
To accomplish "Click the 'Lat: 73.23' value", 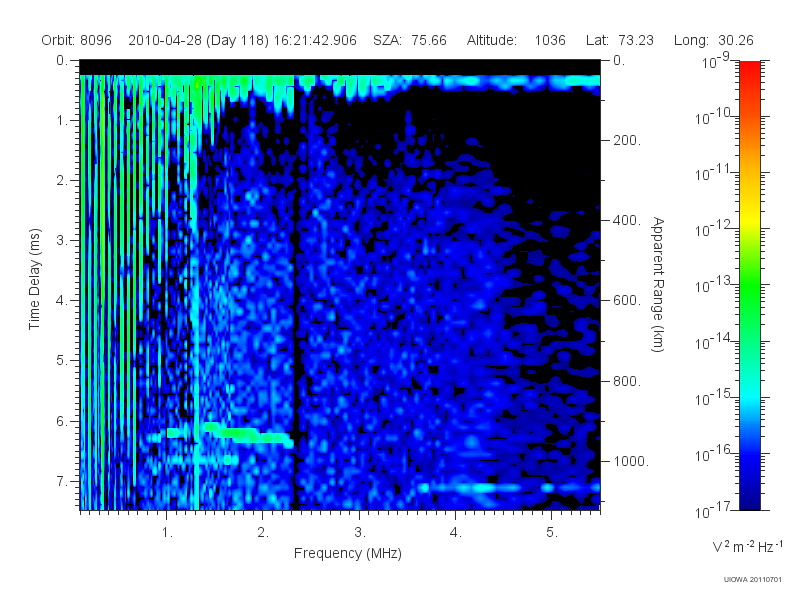I will [620, 40].
